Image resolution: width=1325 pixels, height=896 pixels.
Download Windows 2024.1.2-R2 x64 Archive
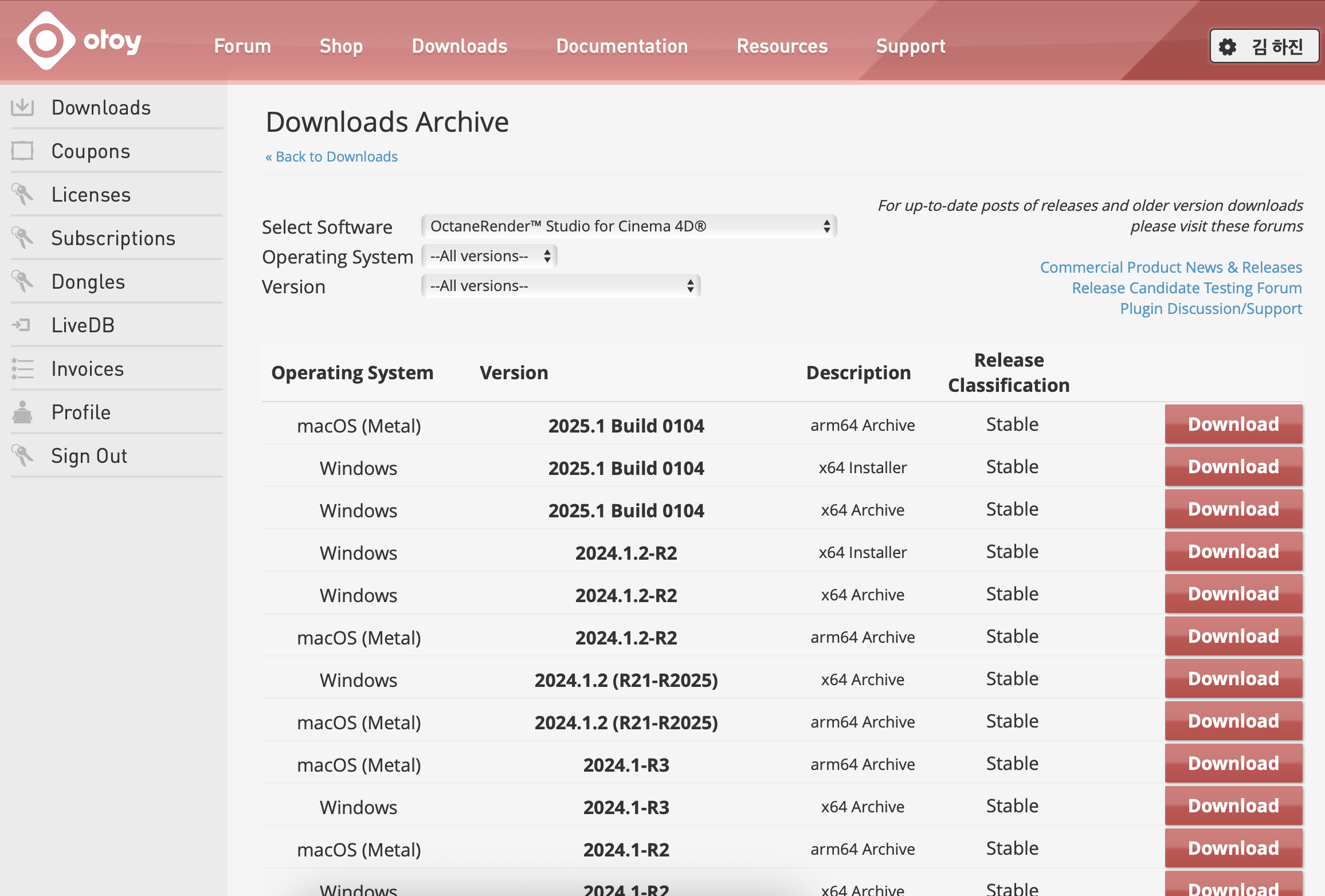click(1233, 594)
